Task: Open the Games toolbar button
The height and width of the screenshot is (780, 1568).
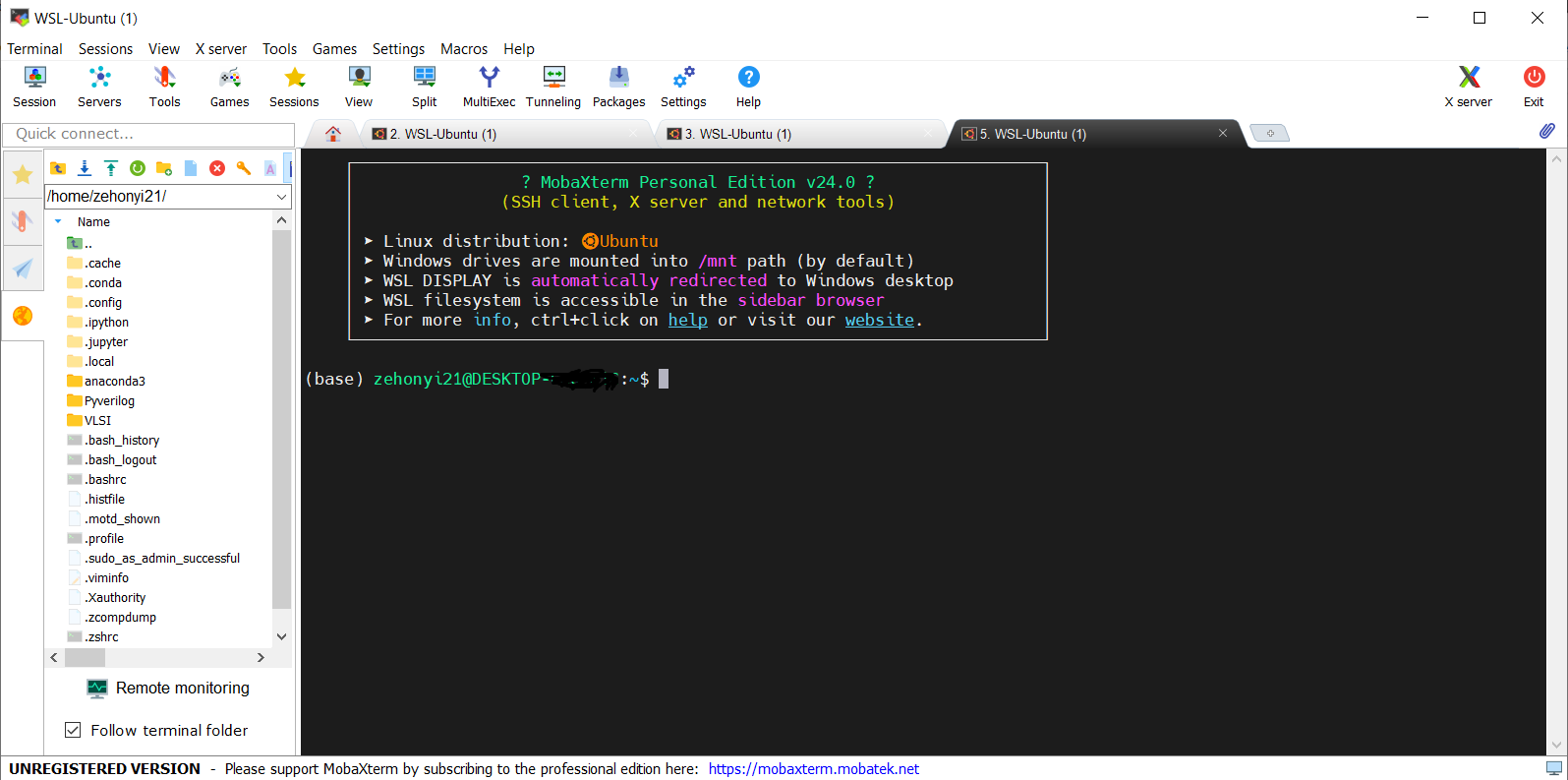Action: coord(229,87)
